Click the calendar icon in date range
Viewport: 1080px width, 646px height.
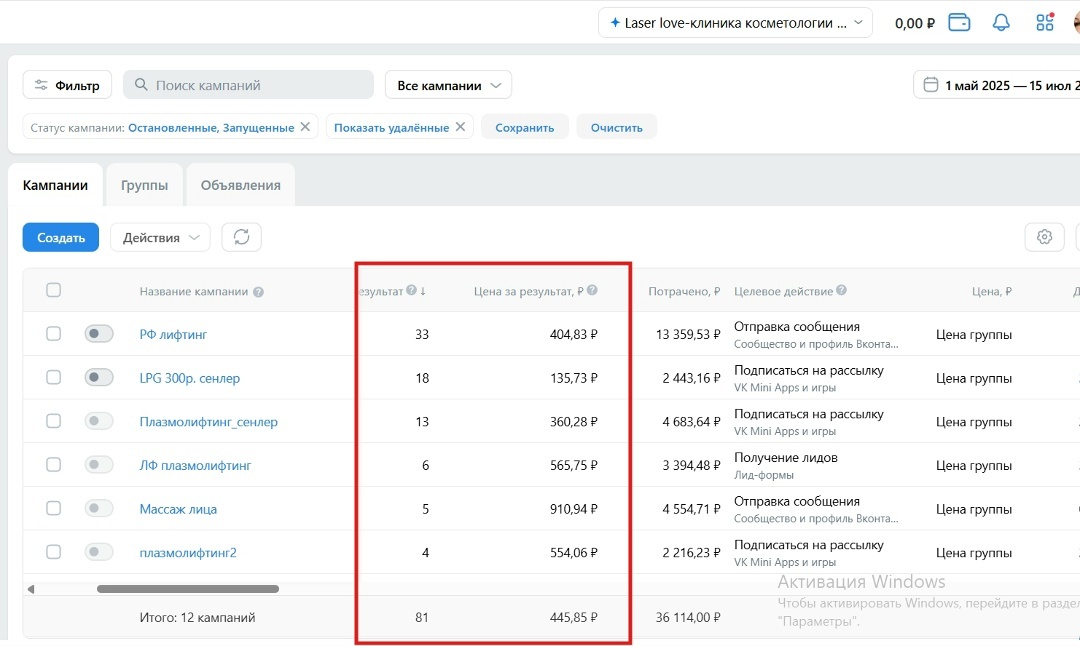931,85
